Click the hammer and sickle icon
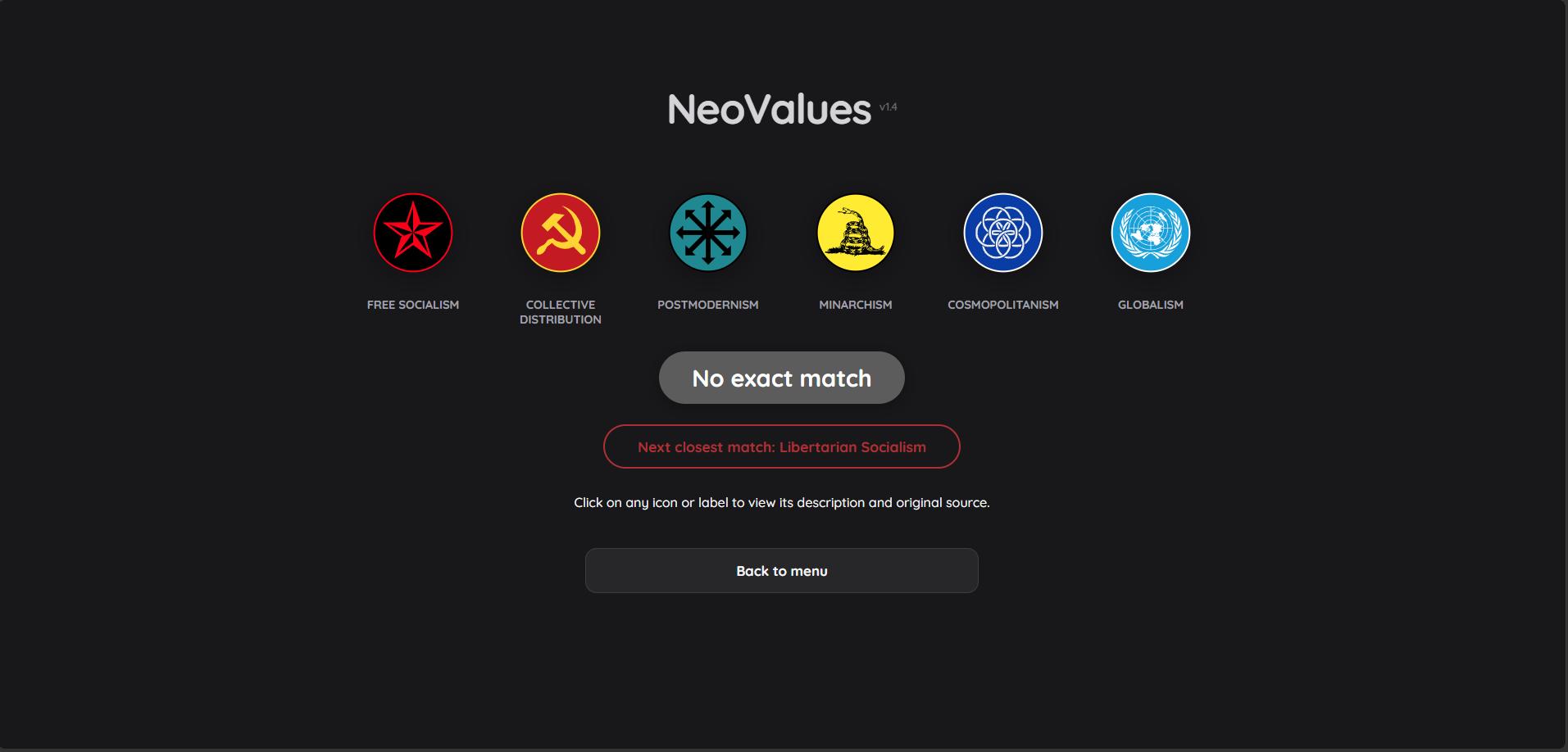Viewport: 1568px width, 752px height. [561, 233]
